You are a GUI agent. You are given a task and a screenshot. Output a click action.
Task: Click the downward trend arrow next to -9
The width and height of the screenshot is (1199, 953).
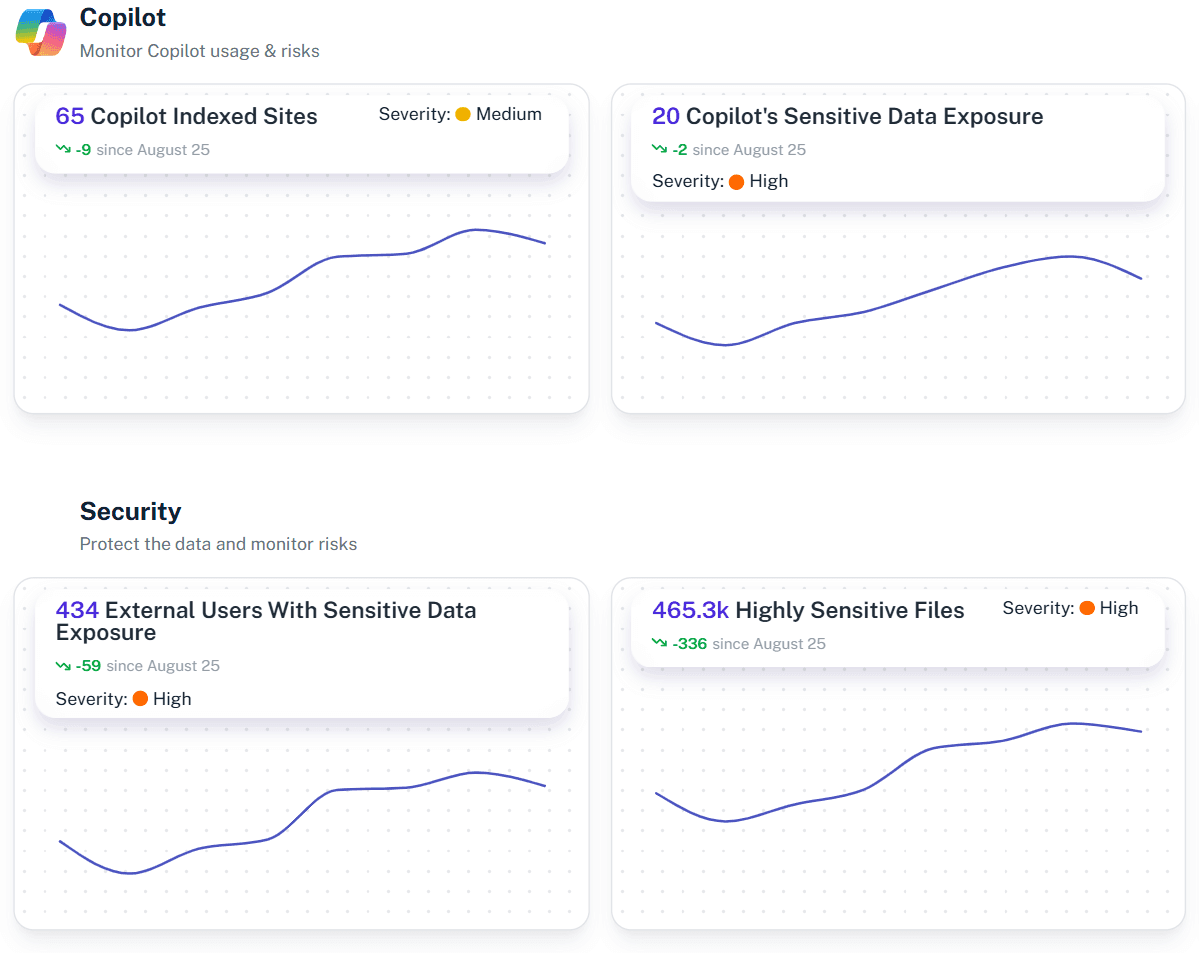pyautogui.click(x=64, y=149)
